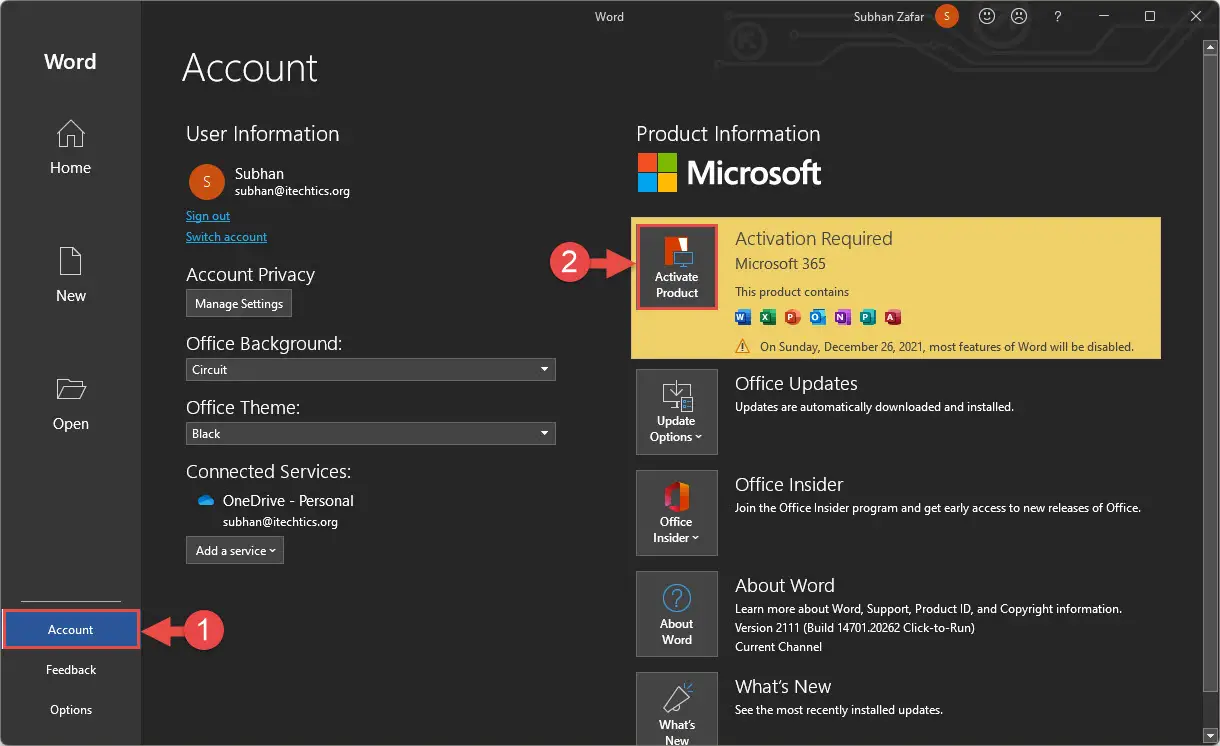
Task: Click the Subhan user avatar under User Information
Action: (x=207, y=181)
